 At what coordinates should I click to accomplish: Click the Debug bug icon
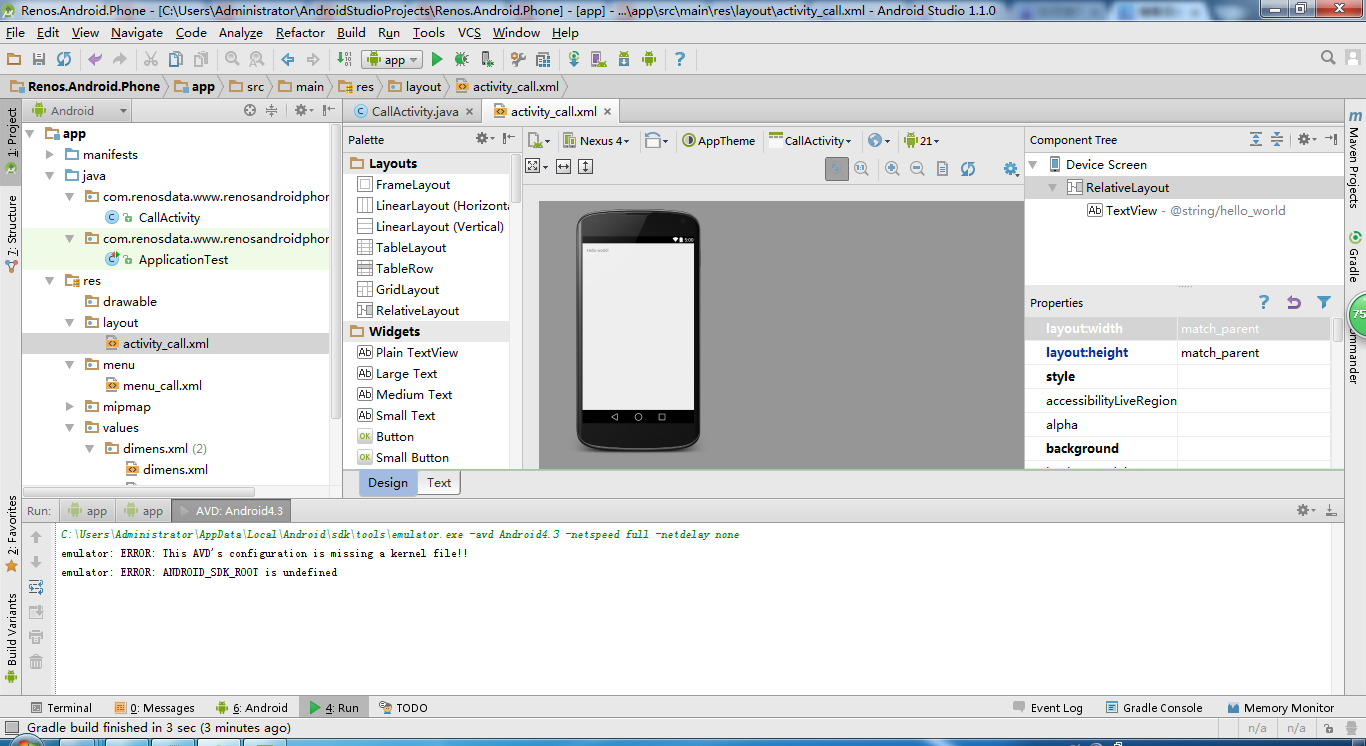pos(462,60)
